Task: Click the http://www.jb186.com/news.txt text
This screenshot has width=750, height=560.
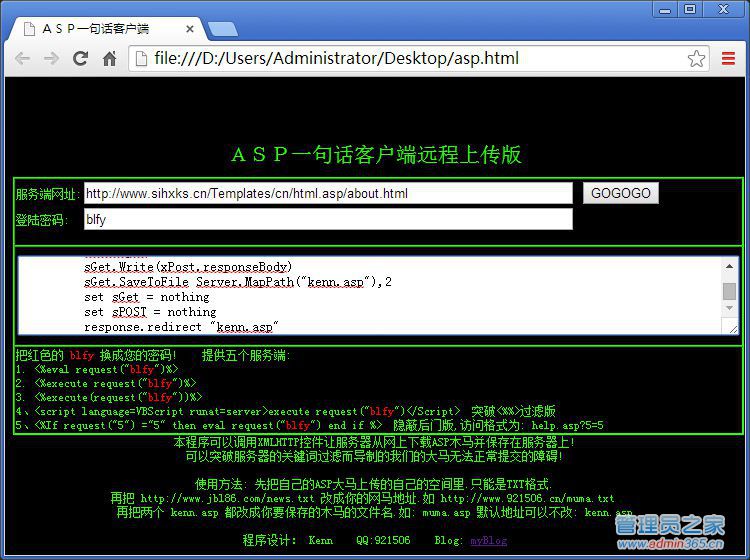Action: [227, 498]
